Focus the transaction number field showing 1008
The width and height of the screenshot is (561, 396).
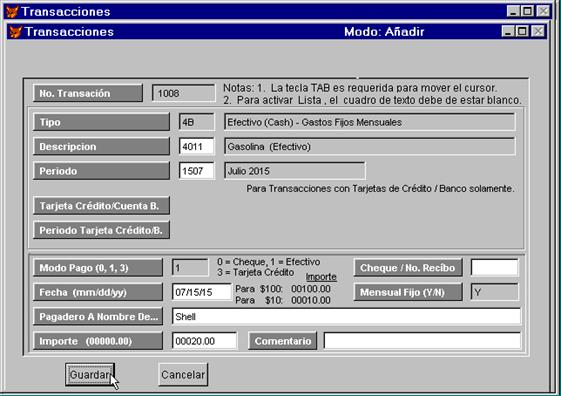click(184, 93)
